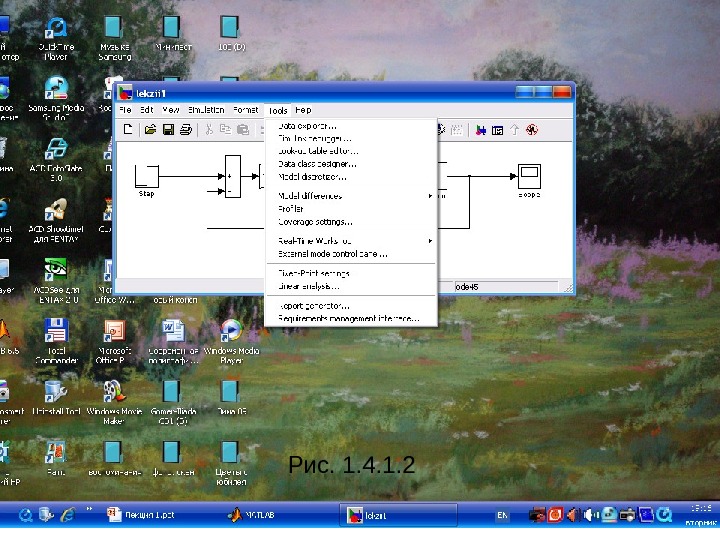Click the Go to parent up-arrow icon
The height and width of the screenshot is (540, 720).
[514, 130]
